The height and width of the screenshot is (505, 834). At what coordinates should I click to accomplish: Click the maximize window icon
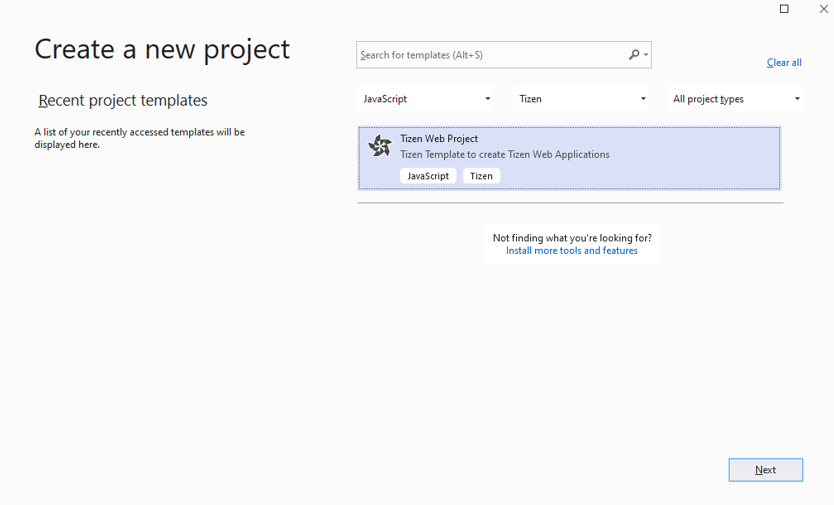784,9
